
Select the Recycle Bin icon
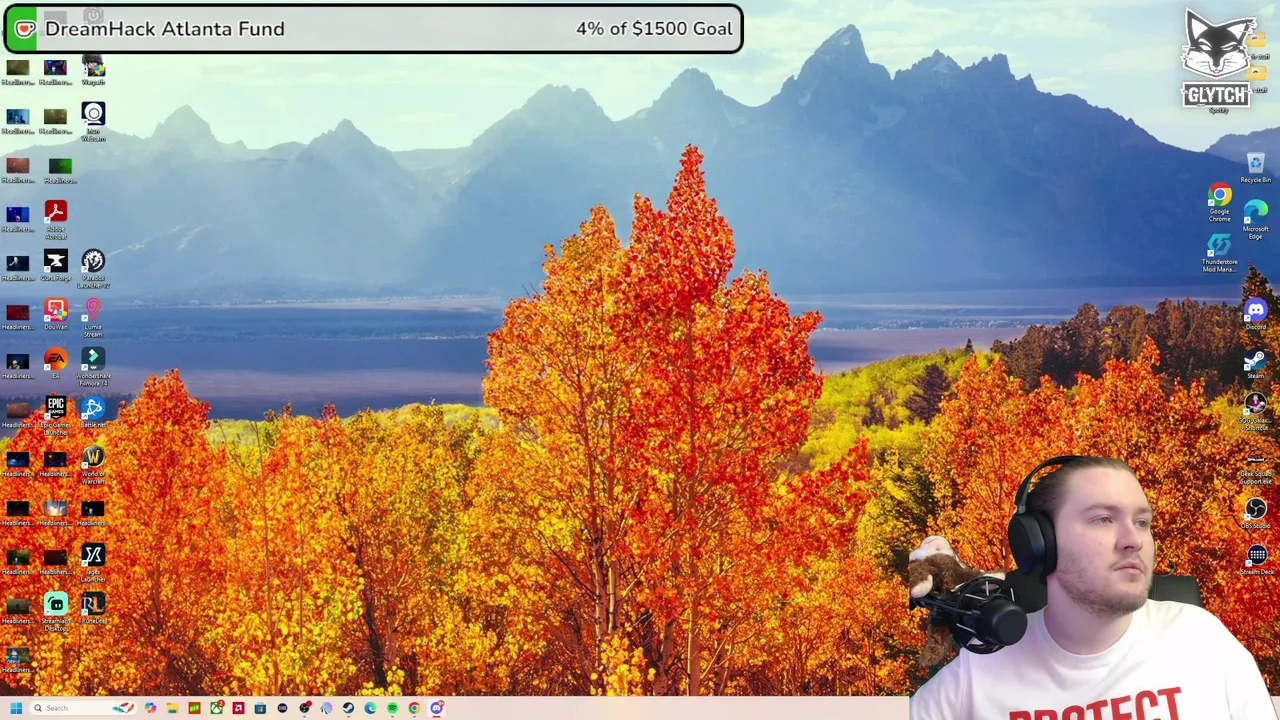(1256, 168)
